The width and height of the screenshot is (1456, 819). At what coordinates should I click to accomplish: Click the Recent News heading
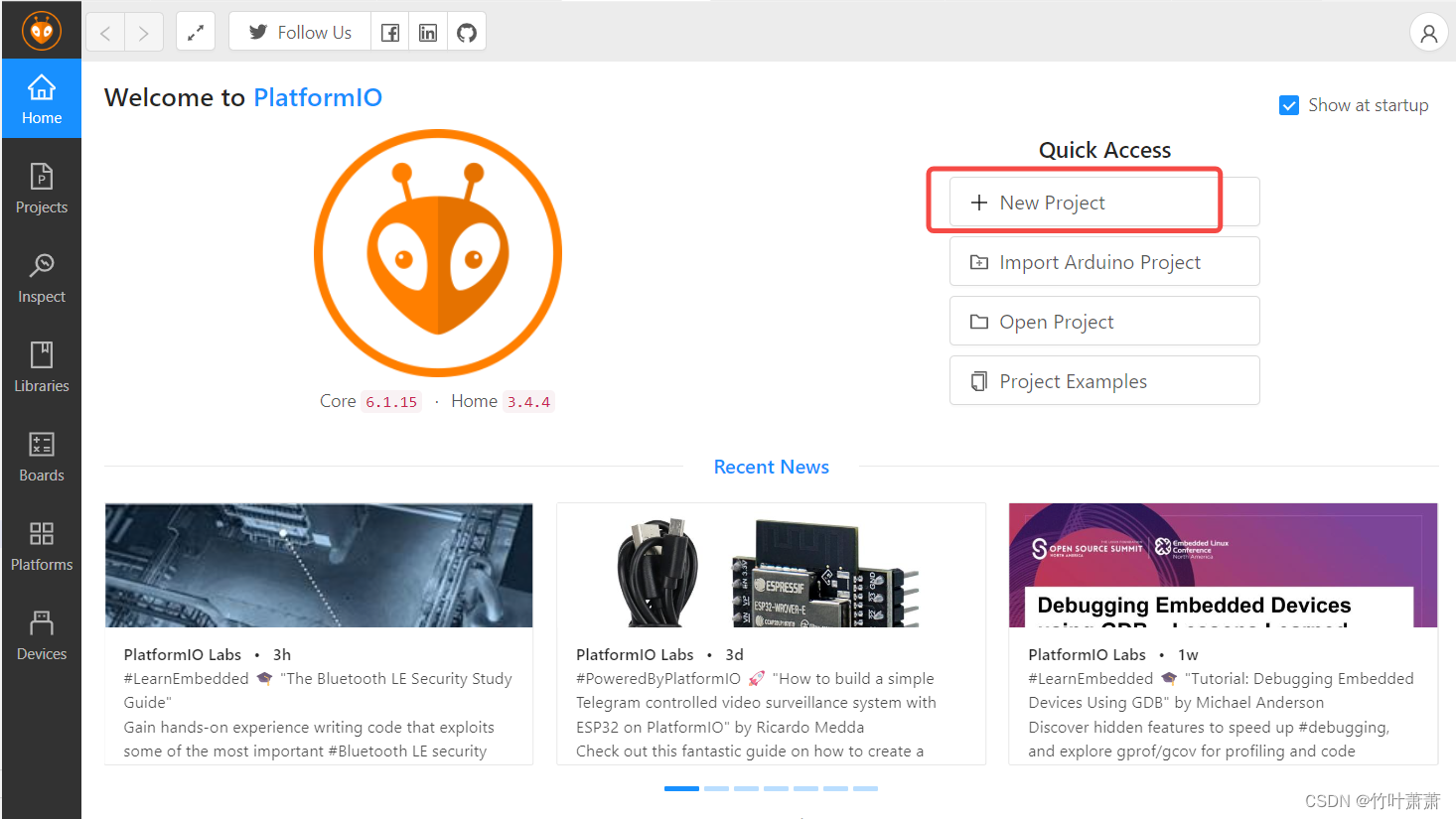[772, 467]
